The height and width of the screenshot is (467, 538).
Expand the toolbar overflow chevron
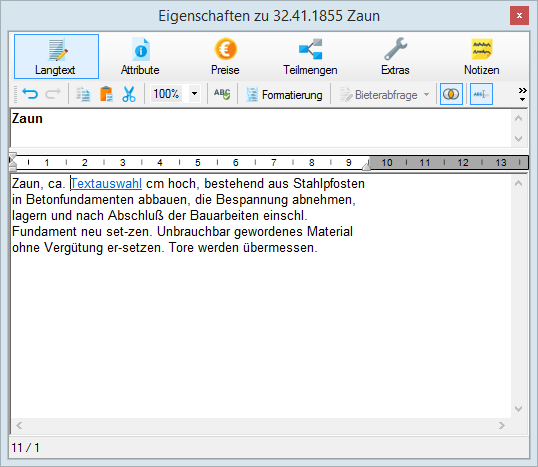pyautogui.click(x=522, y=94)
